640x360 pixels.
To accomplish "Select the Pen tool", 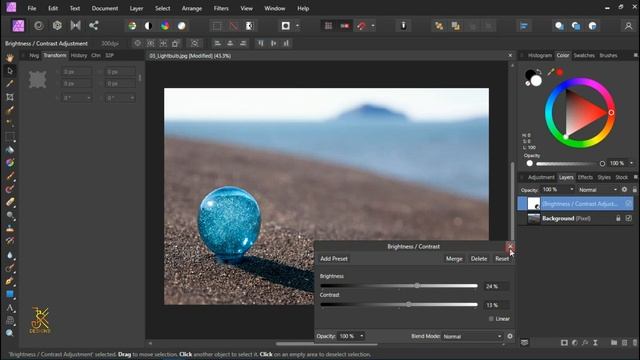I will click(x=10, y=281).
